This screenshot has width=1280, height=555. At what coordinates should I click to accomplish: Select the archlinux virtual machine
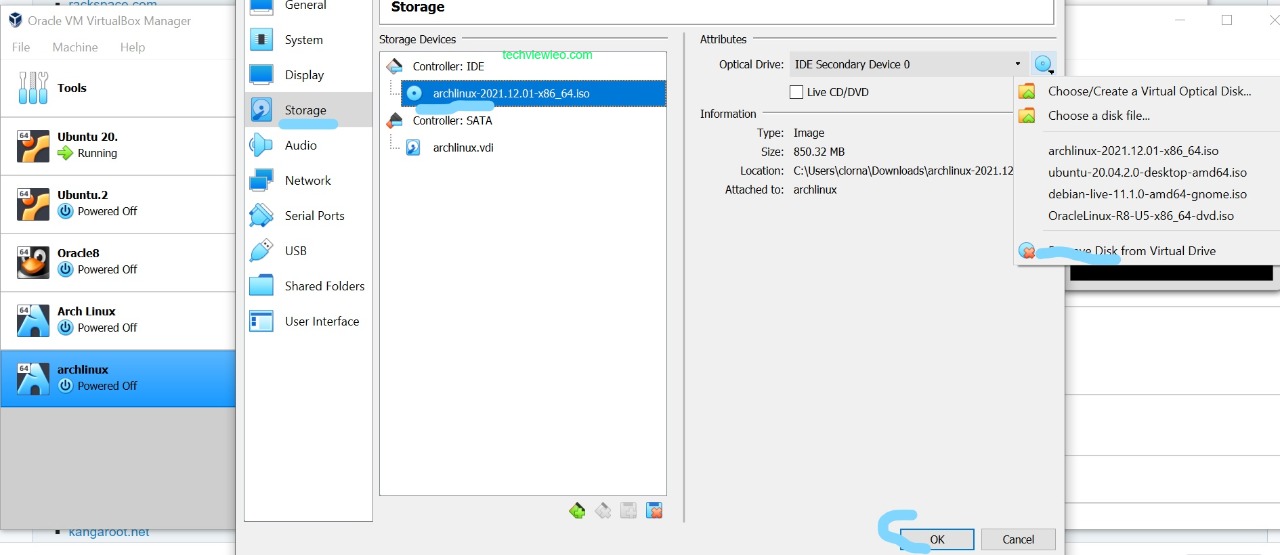pyautogui.click(x=118, y=378)
